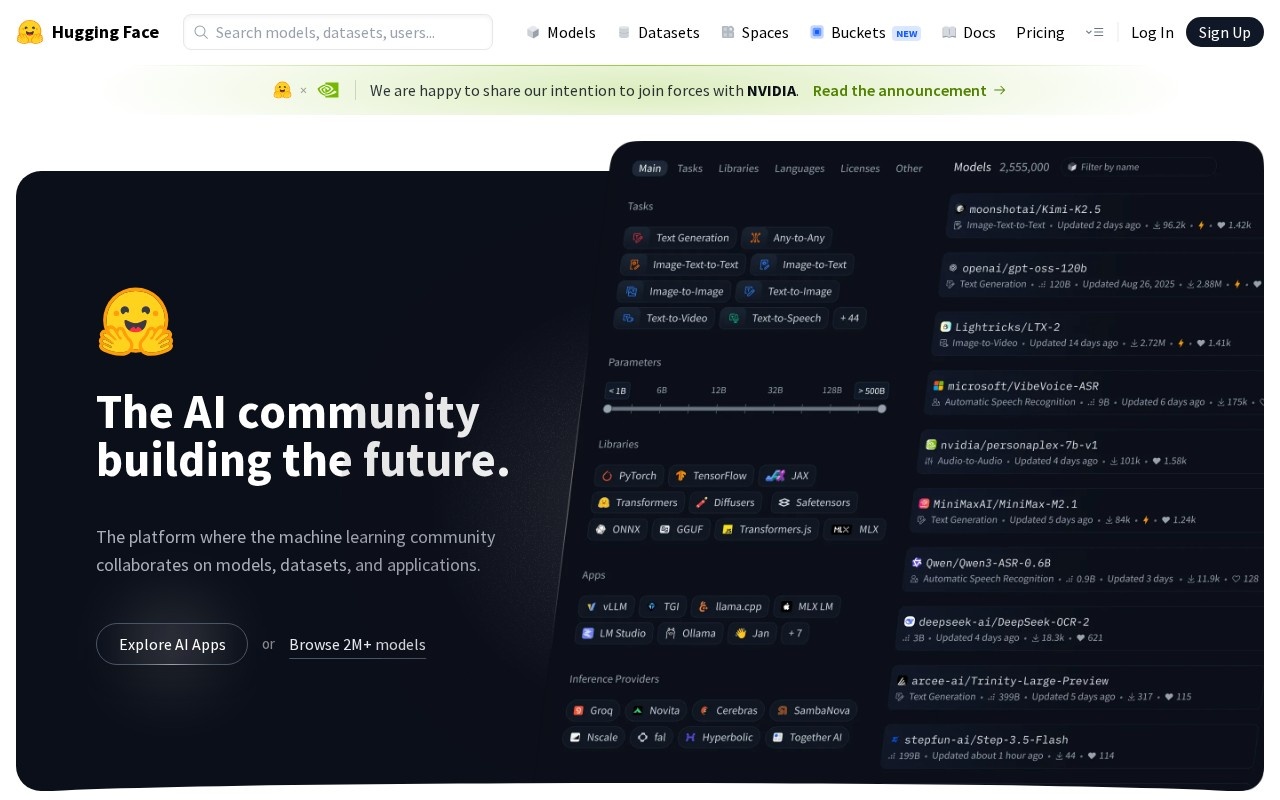The image size is (1280, 800).
Task: Click the Log In link
Action: point(1152,32)
